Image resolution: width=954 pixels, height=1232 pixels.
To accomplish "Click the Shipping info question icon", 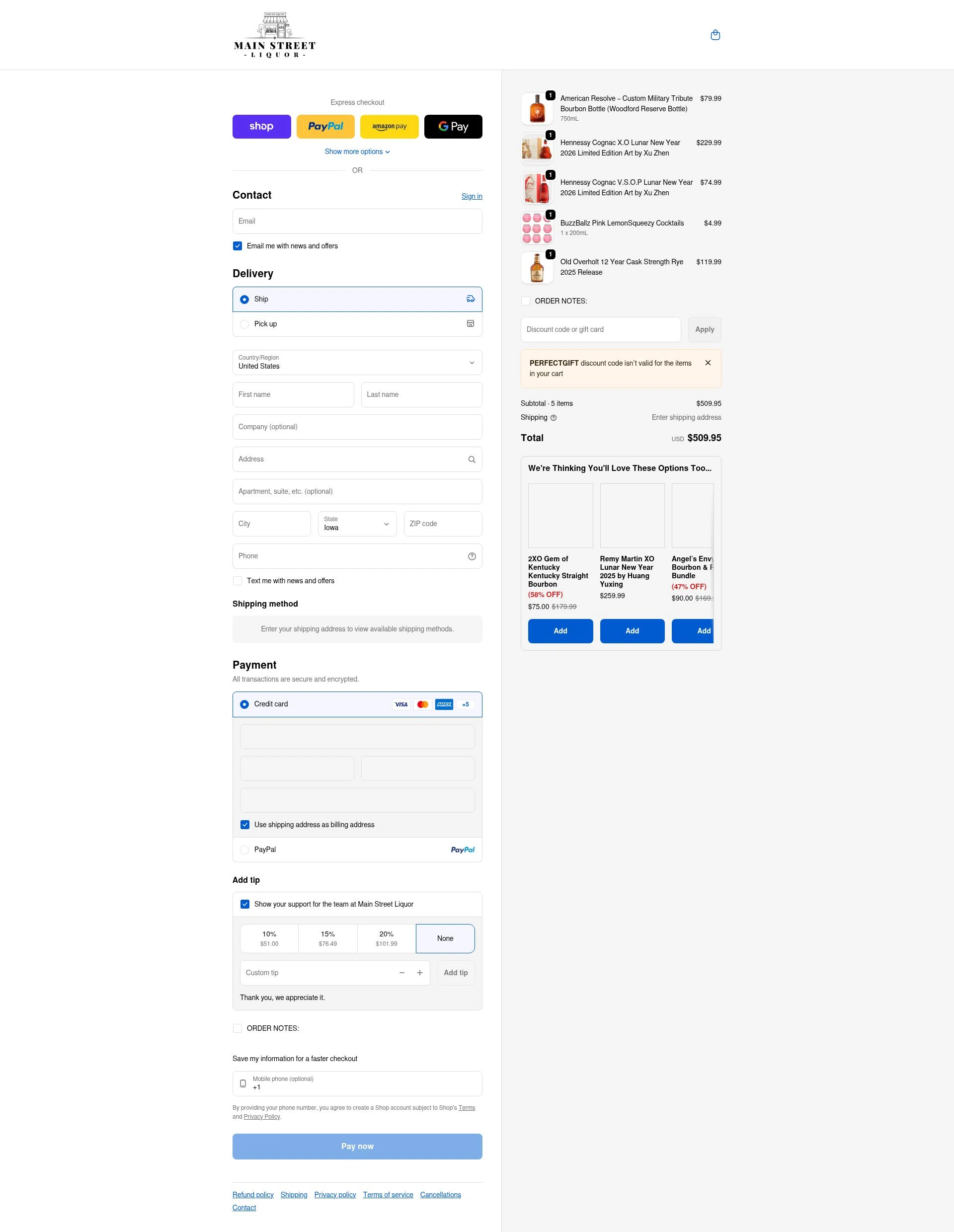I will (553, 418).
